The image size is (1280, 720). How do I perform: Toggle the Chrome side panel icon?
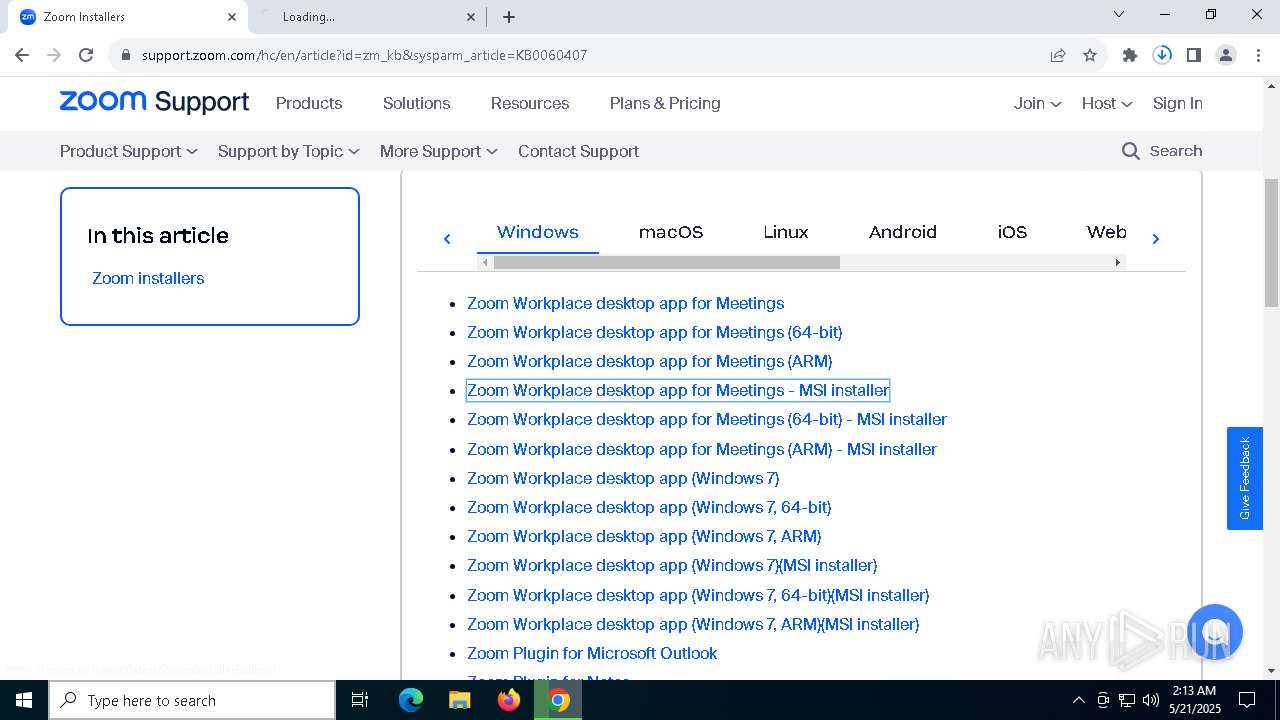1194,55
